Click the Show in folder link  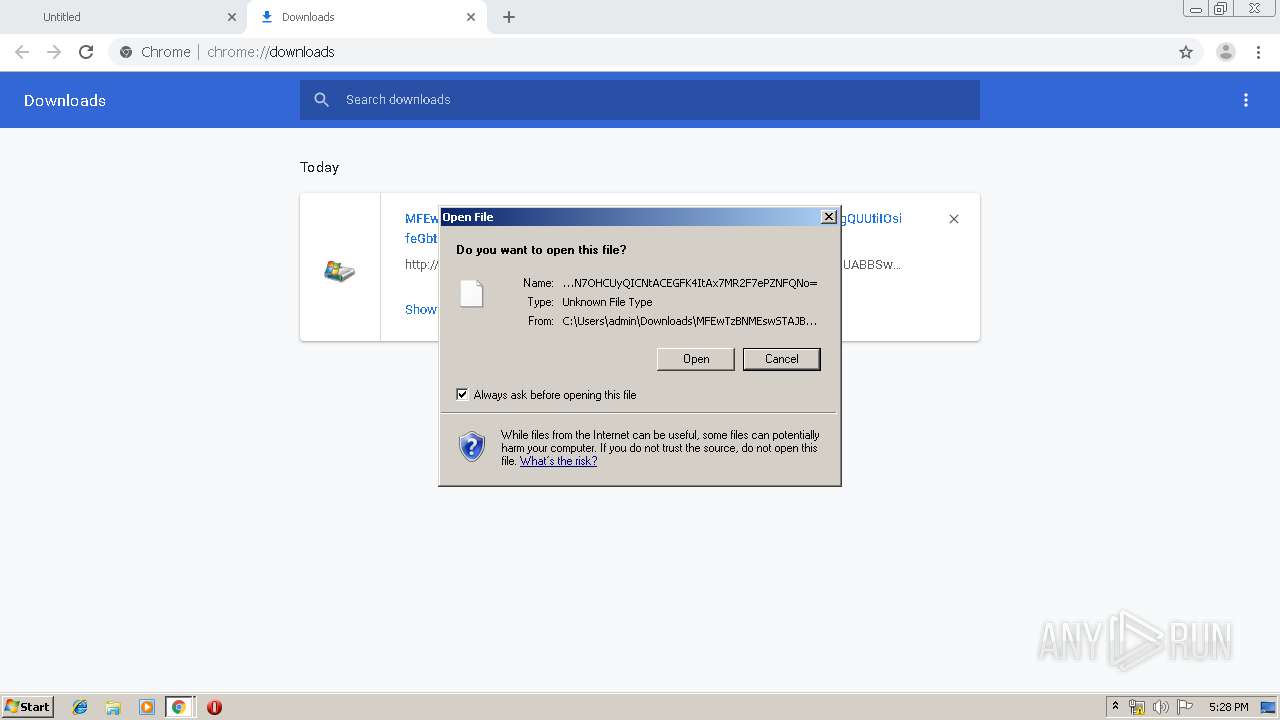point(421,309)
